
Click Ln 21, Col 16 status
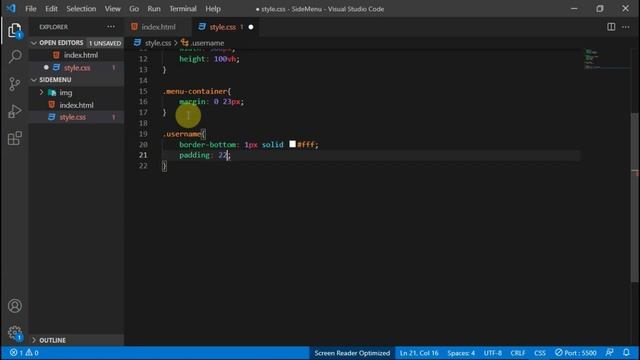[419, 353]
